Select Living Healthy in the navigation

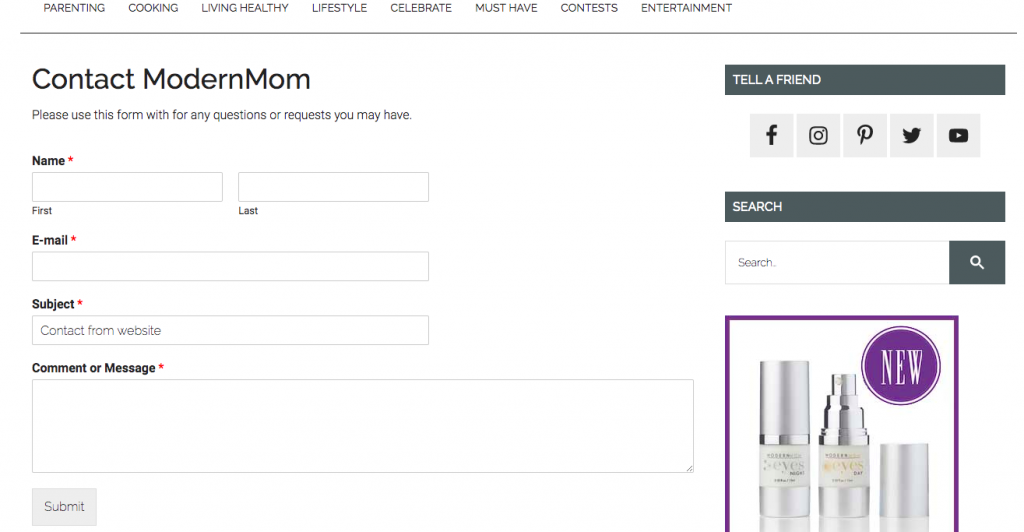pos(245,8)
